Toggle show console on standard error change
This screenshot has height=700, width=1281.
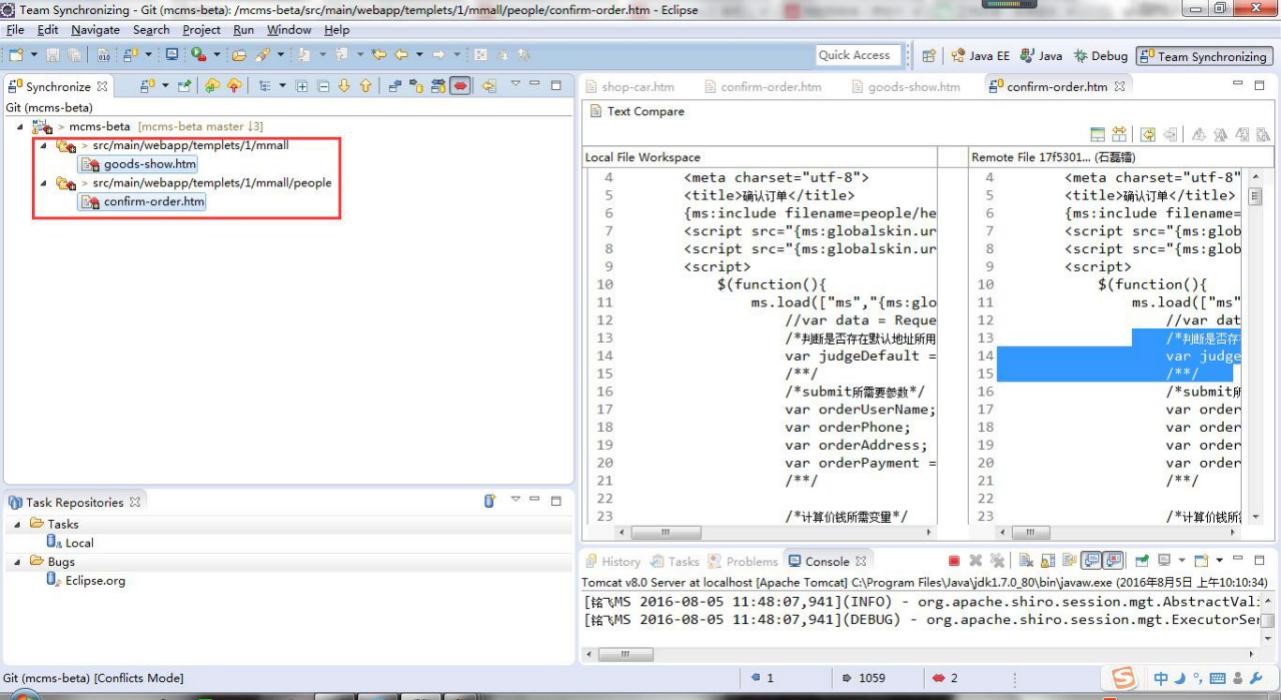(x=1113, y=560)
